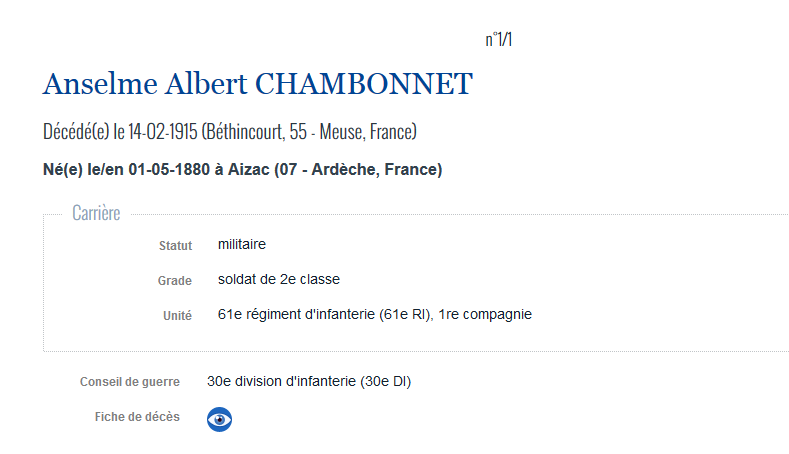Click the birth line Né(e) le/en 01-05-1880
The width and height of the screenshot is (789, 454).
[126, 170]
